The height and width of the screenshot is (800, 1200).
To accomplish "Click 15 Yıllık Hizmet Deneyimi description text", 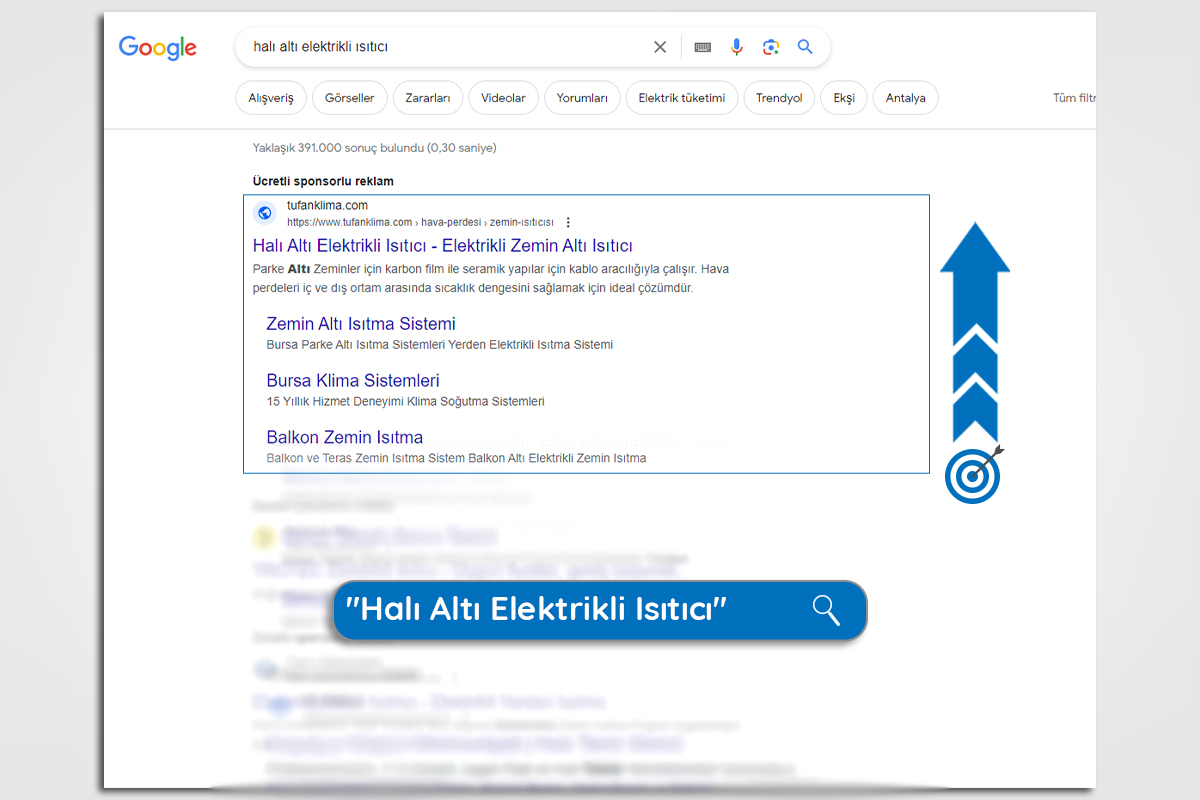I will (x=406, y=402).
